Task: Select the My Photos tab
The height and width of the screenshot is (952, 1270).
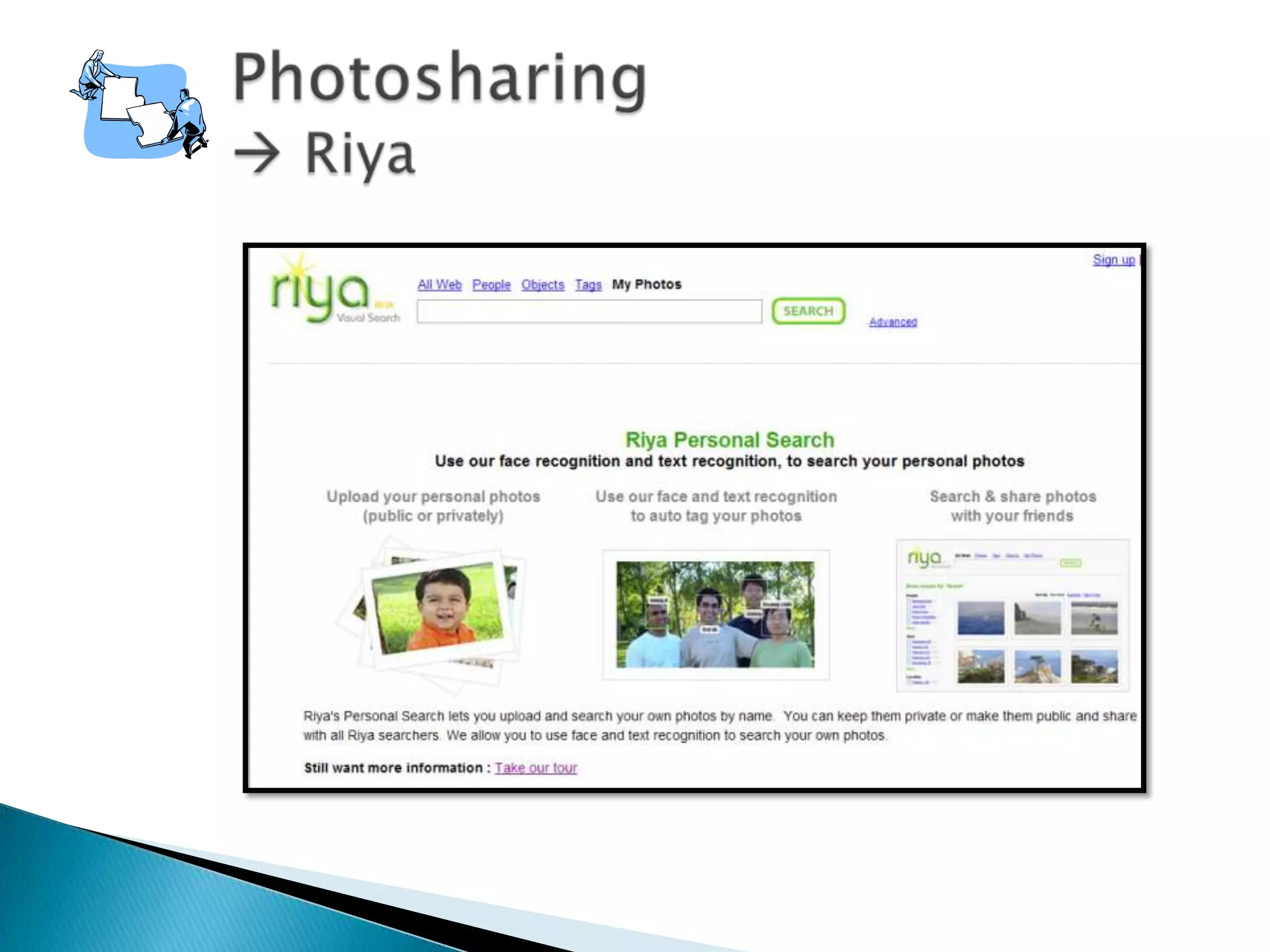Action: coord(646,284)
